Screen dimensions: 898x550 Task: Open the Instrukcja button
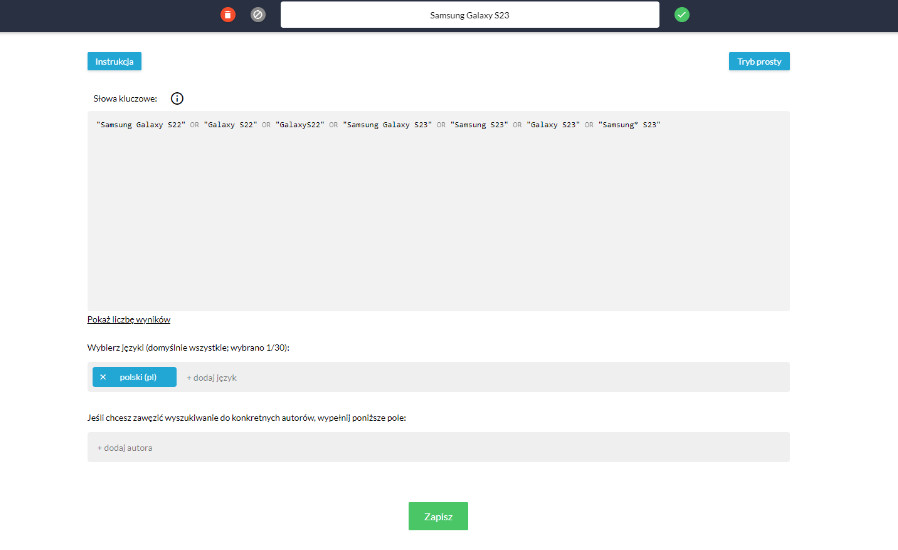coord(115,61)
